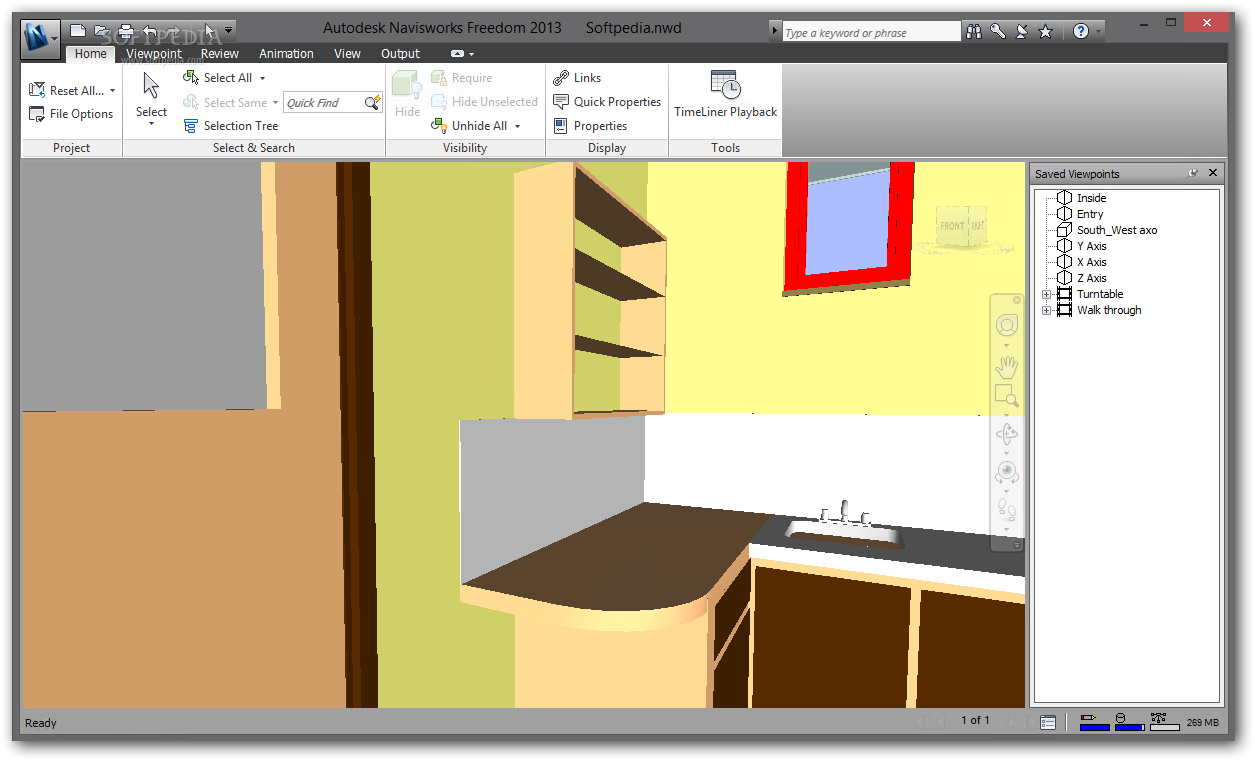Toggle the Selection Tree window
1255x761 pixels.
tap(231, 126)
